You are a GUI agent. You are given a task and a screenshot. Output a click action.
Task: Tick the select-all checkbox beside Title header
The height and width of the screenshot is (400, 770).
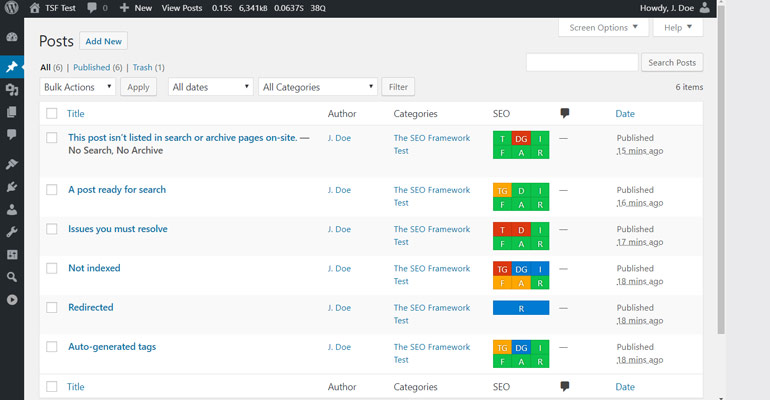(x=52, y=114)
